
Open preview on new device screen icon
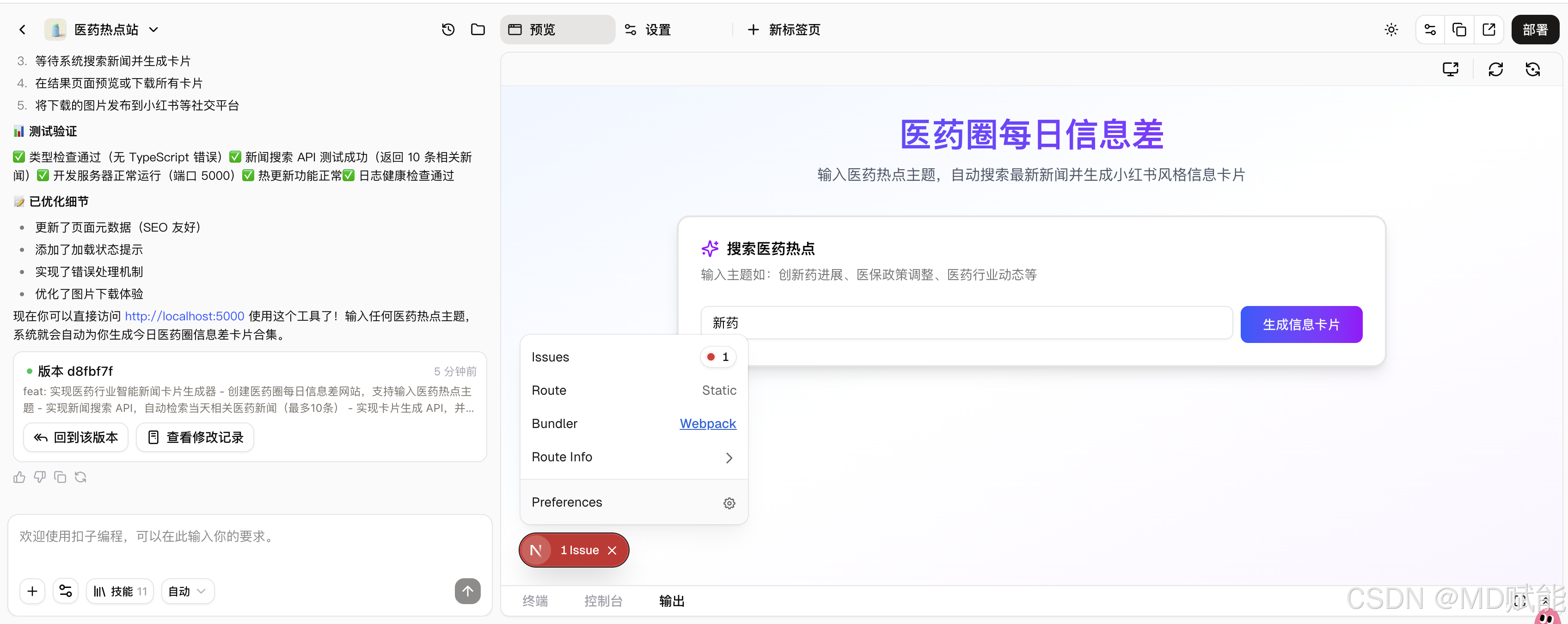1451,69
